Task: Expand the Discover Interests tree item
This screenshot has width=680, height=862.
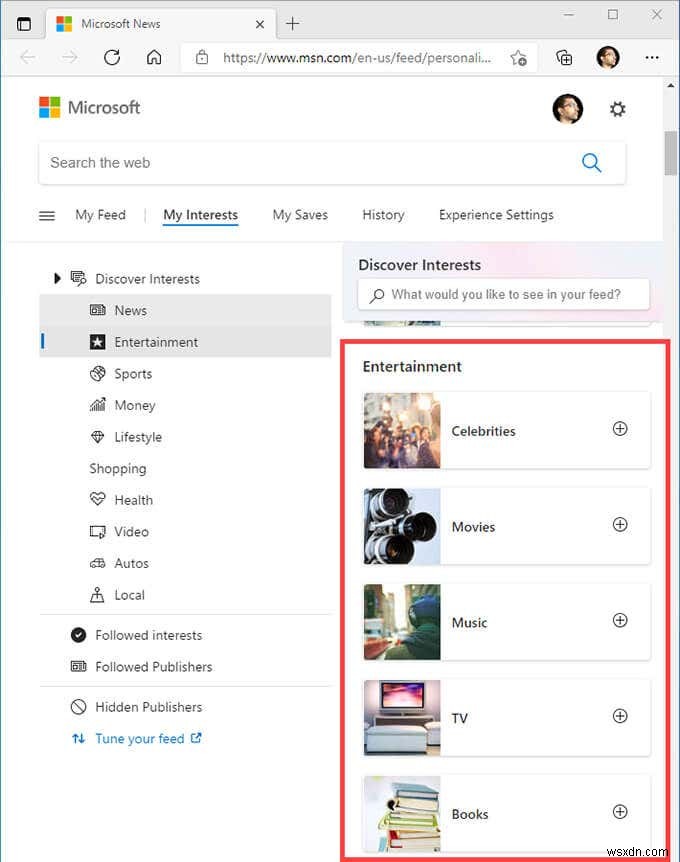Action: [x=57, y=278]
